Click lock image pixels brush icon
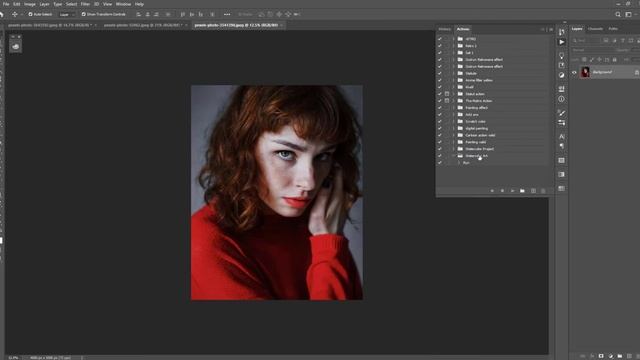This screenshot has height=360, width=640. pyautogui.click(x=592, y=60)
